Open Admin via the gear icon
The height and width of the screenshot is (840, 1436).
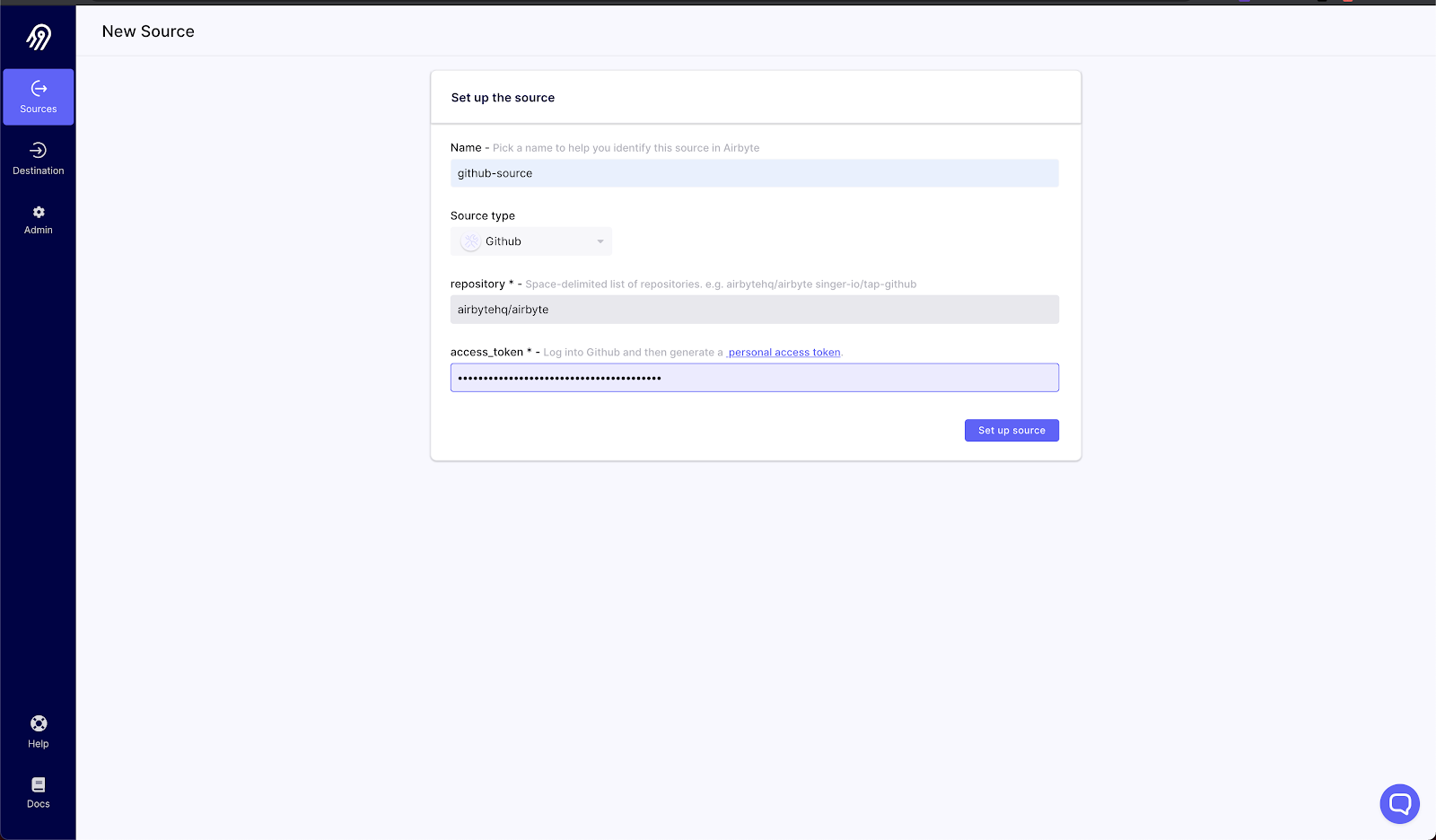pyautogui.click(x=38, y=212)
